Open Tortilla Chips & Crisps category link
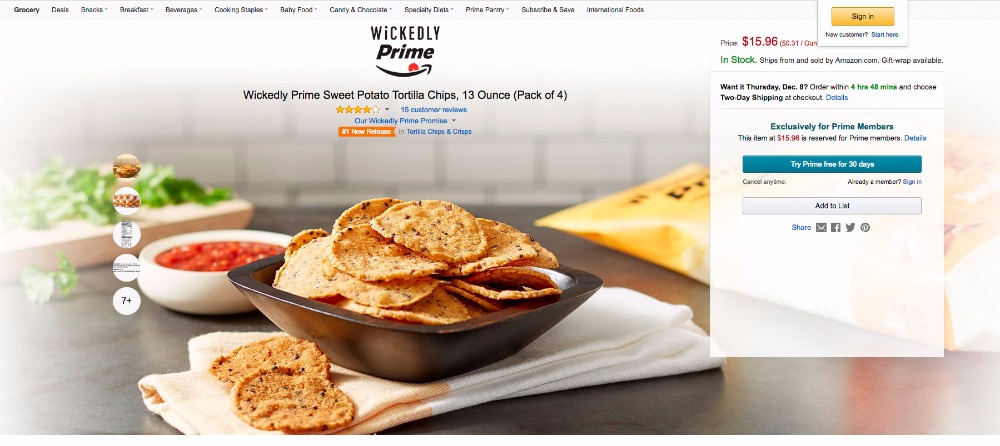 pyautogui.click(x=439, y=132)
